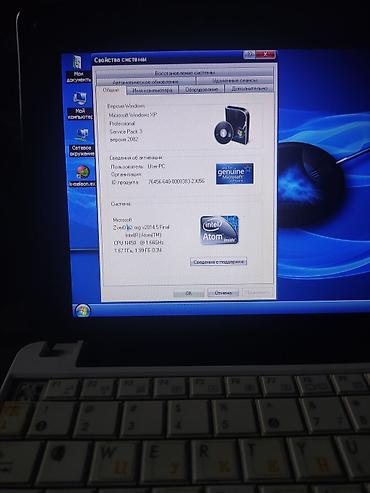Open the Мои документы desktop icon
Viewport: 370px width, 493px height.
click(x=78, y=69)
